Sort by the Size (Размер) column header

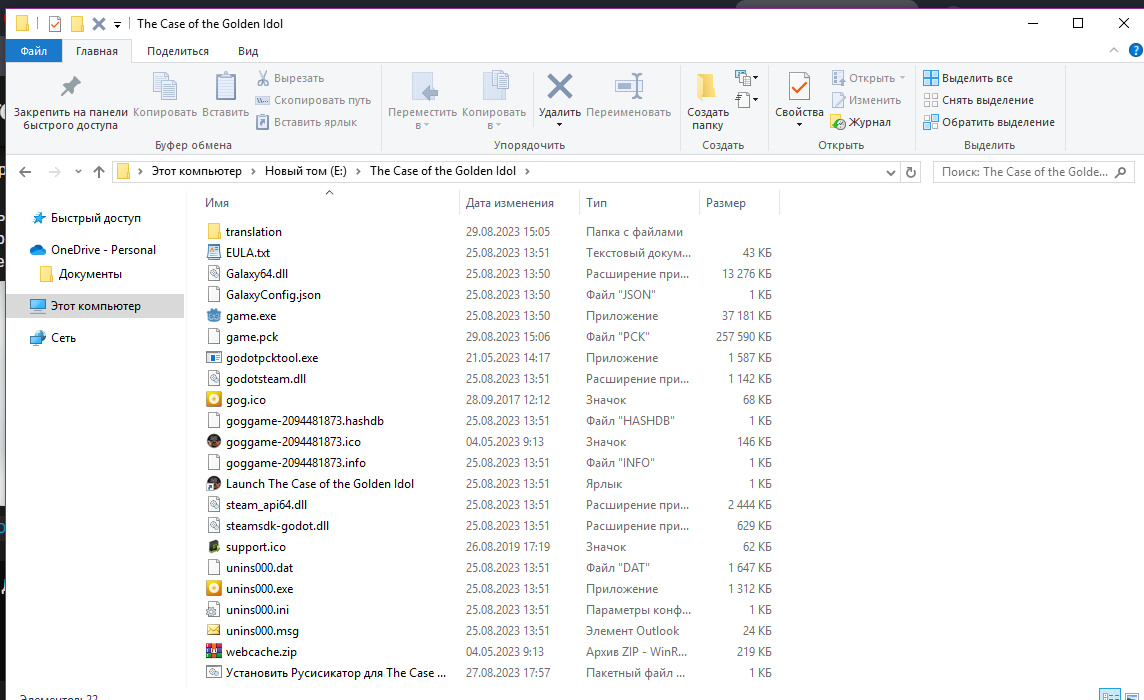726,203
